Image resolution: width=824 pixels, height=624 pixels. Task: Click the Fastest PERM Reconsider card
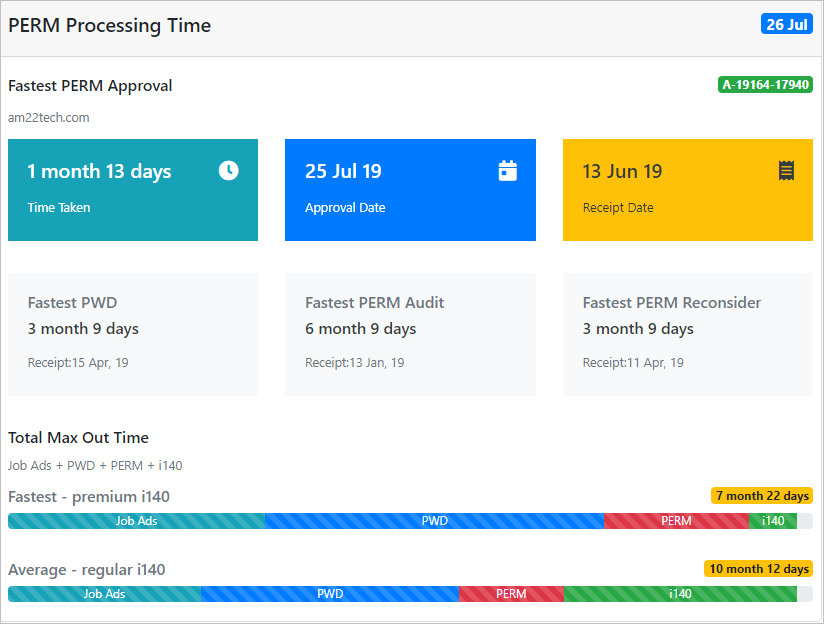coord(688,334)
